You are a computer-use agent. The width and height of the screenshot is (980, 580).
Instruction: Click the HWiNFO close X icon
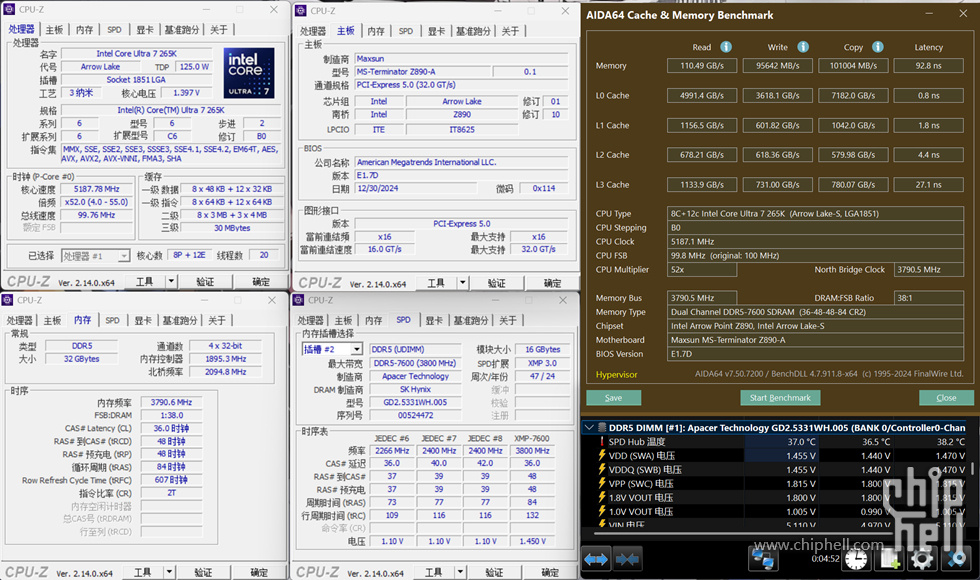tap(956, 559)
